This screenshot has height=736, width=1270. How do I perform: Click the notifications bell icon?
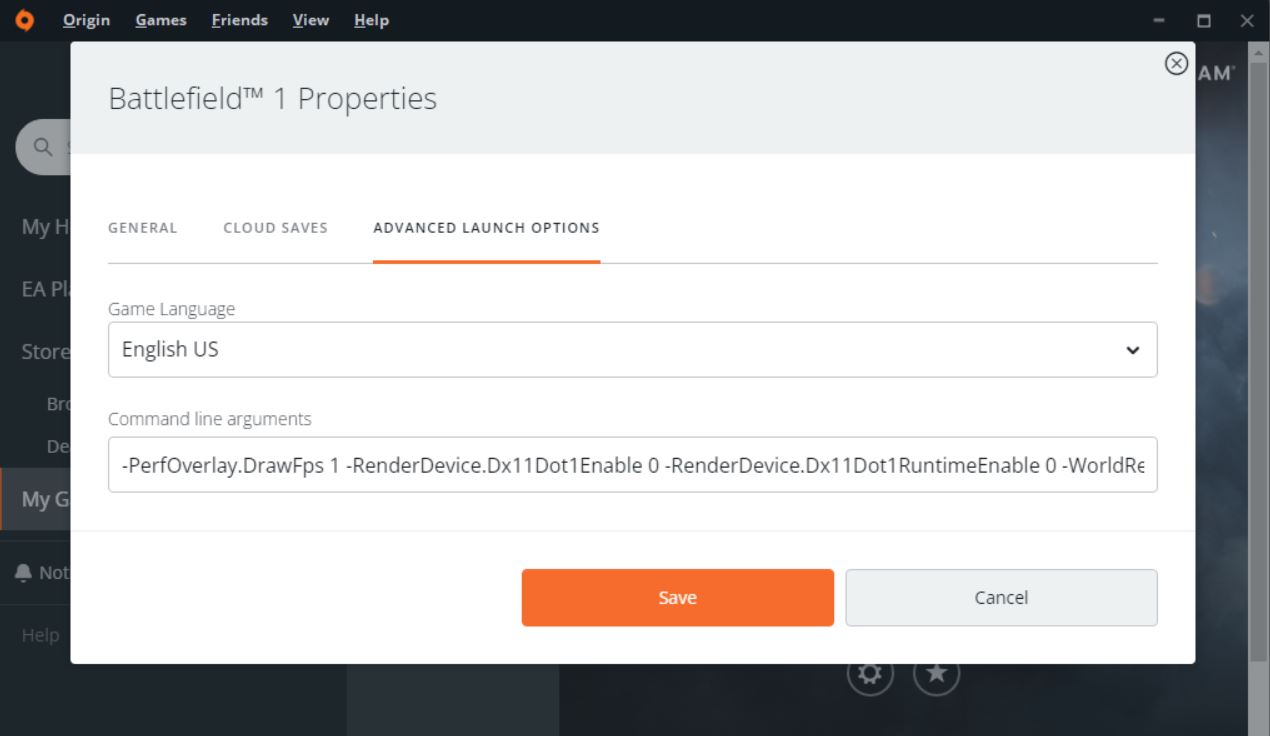tap(24, 572)
